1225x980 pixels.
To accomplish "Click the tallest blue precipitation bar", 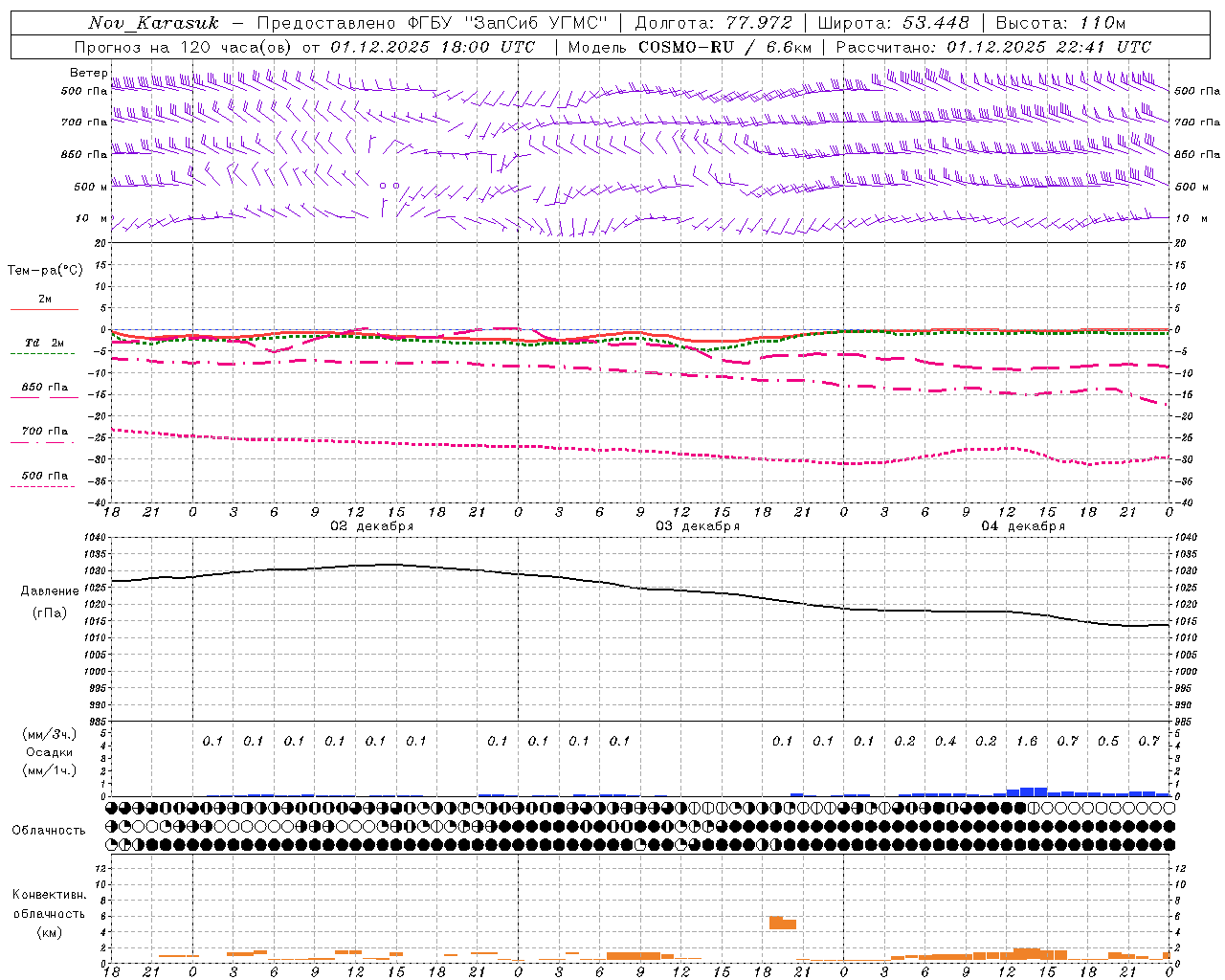I will (x=1034, y=791).
